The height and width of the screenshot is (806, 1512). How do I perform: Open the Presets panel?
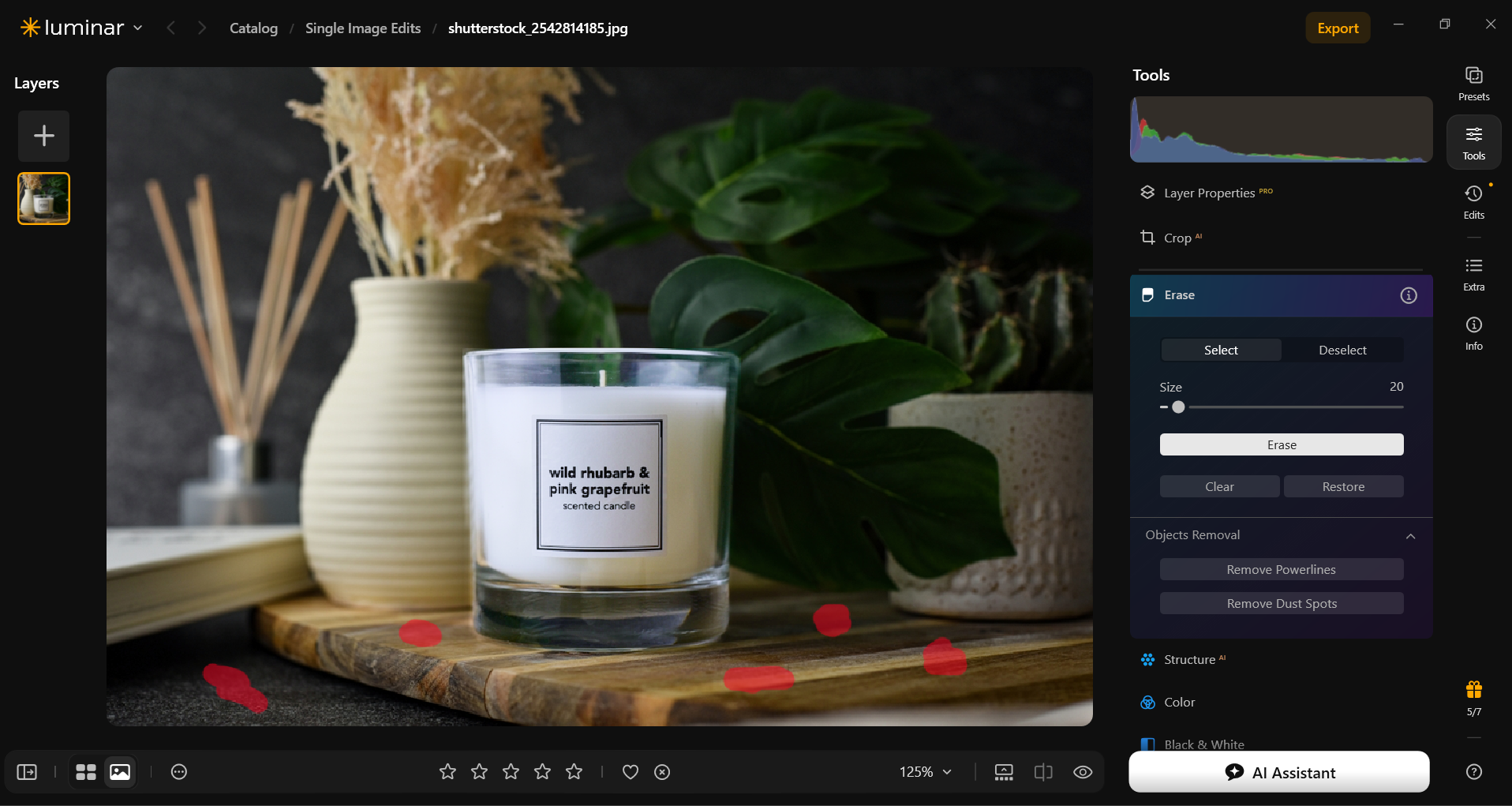(1473, 84)
